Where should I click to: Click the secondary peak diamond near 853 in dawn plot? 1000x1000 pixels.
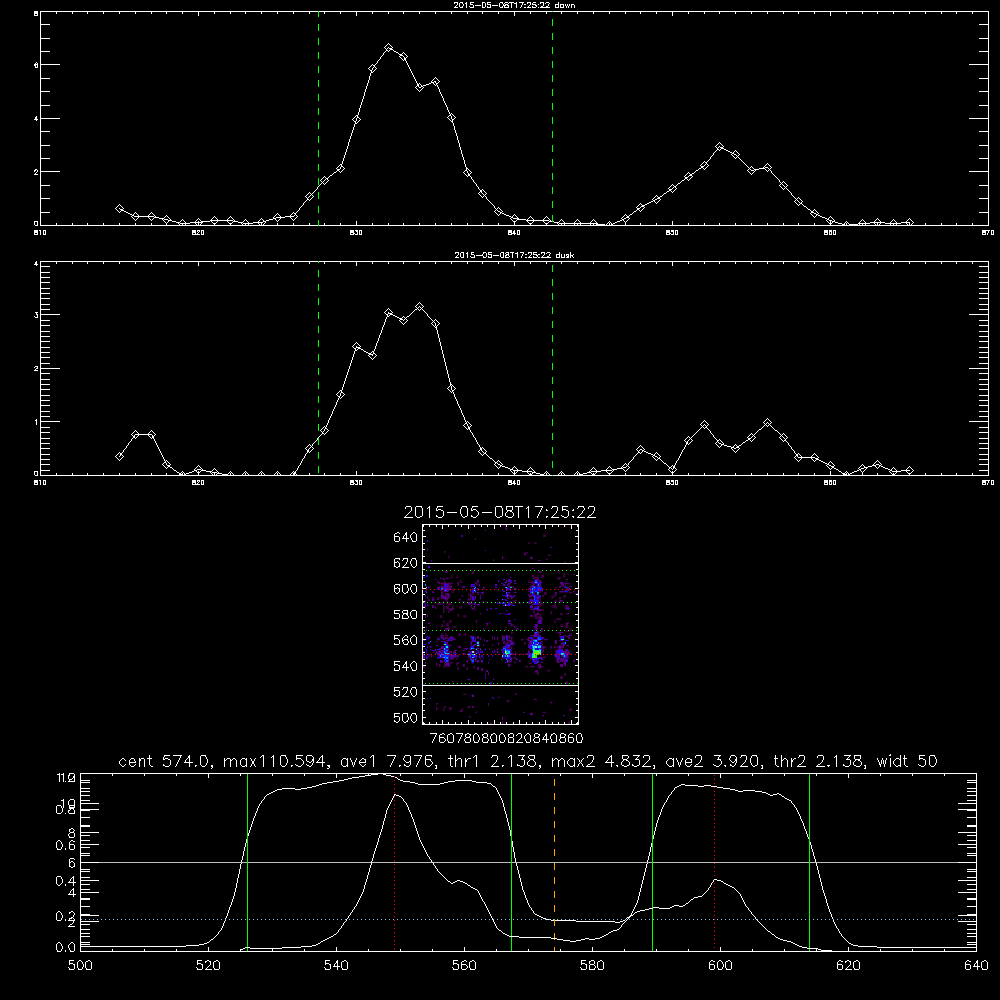click(720, 147)
